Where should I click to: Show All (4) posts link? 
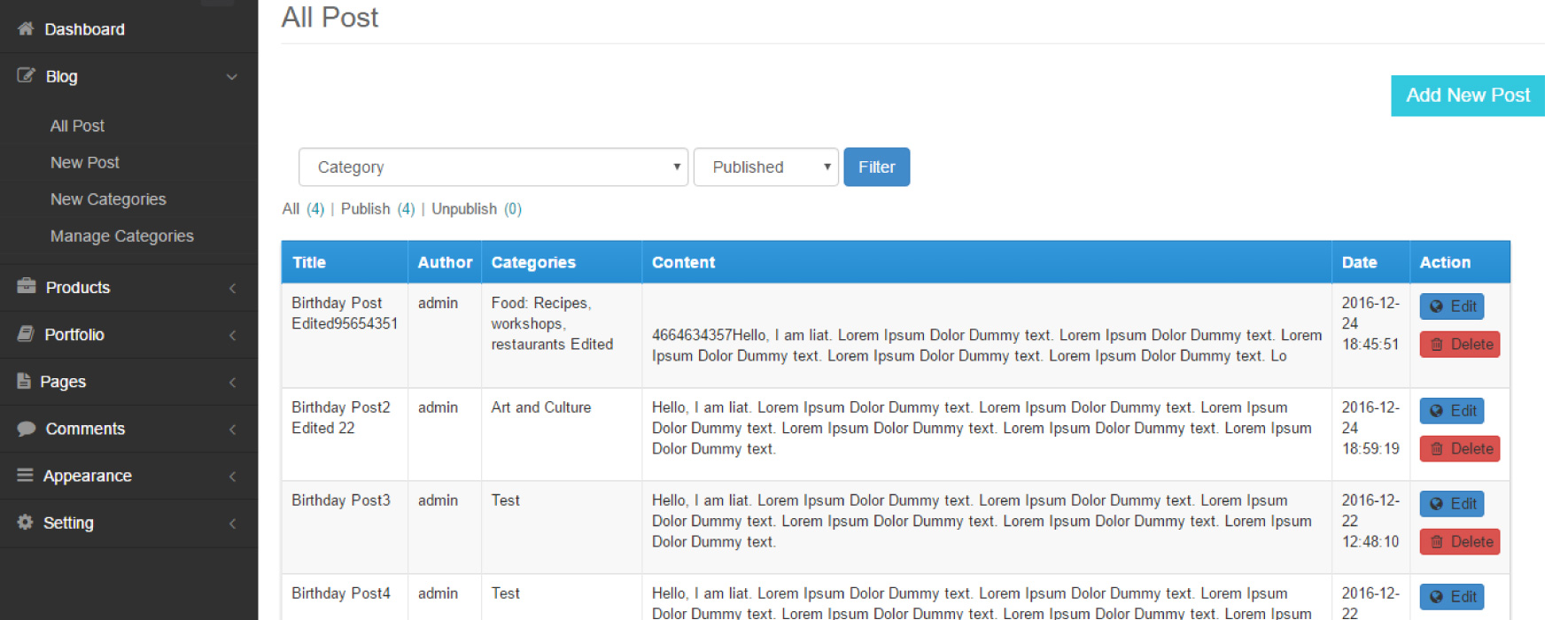click(303, 208)
